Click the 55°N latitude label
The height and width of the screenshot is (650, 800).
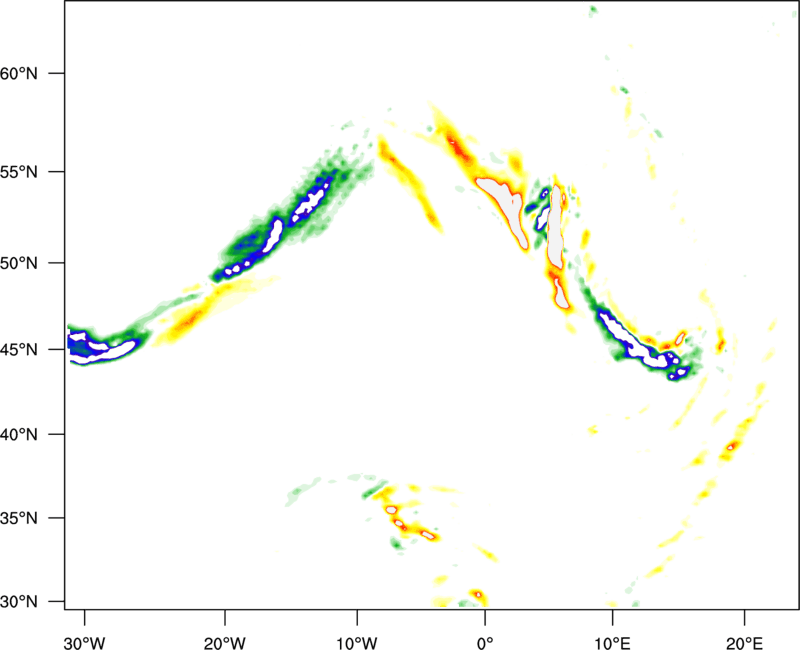(18, 172)
